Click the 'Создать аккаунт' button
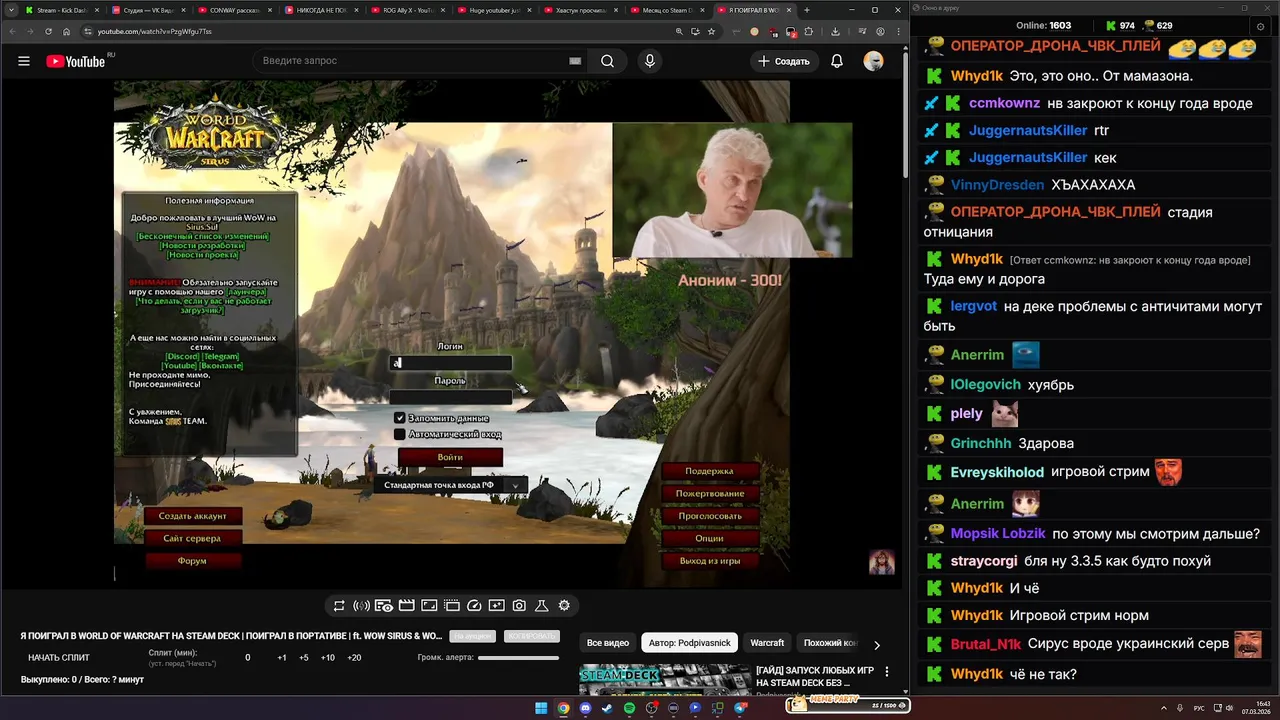This screenshot has width=1280, height=720. 192,516
